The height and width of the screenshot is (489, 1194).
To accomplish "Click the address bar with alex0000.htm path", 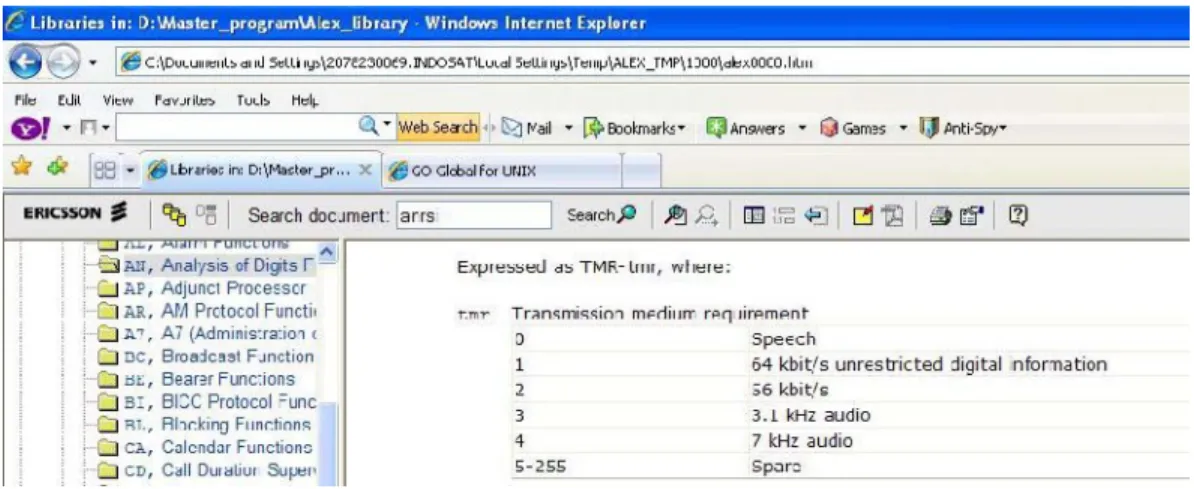I will pos(655,63).
